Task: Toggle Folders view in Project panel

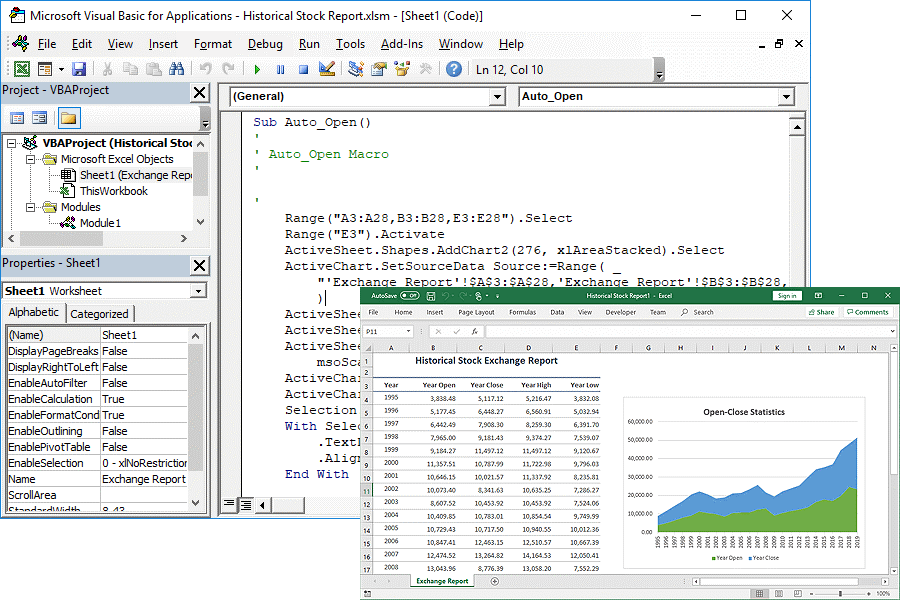Action: [x=68, y=118]
